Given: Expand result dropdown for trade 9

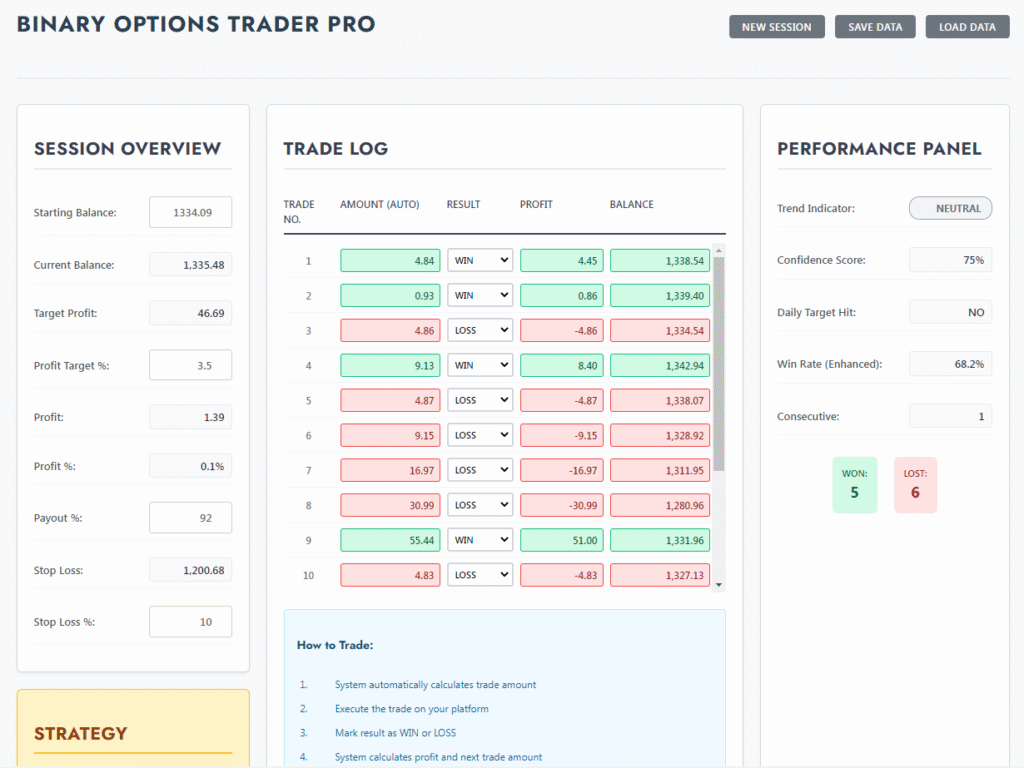Looking at the screenshot, I should point(480,540).
